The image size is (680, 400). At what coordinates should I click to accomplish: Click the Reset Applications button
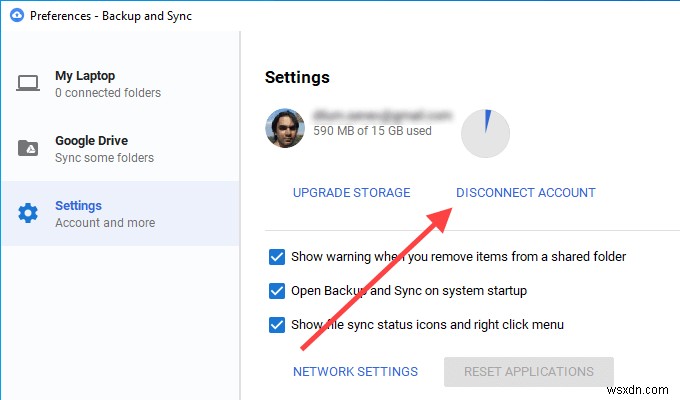coord(528,372)
